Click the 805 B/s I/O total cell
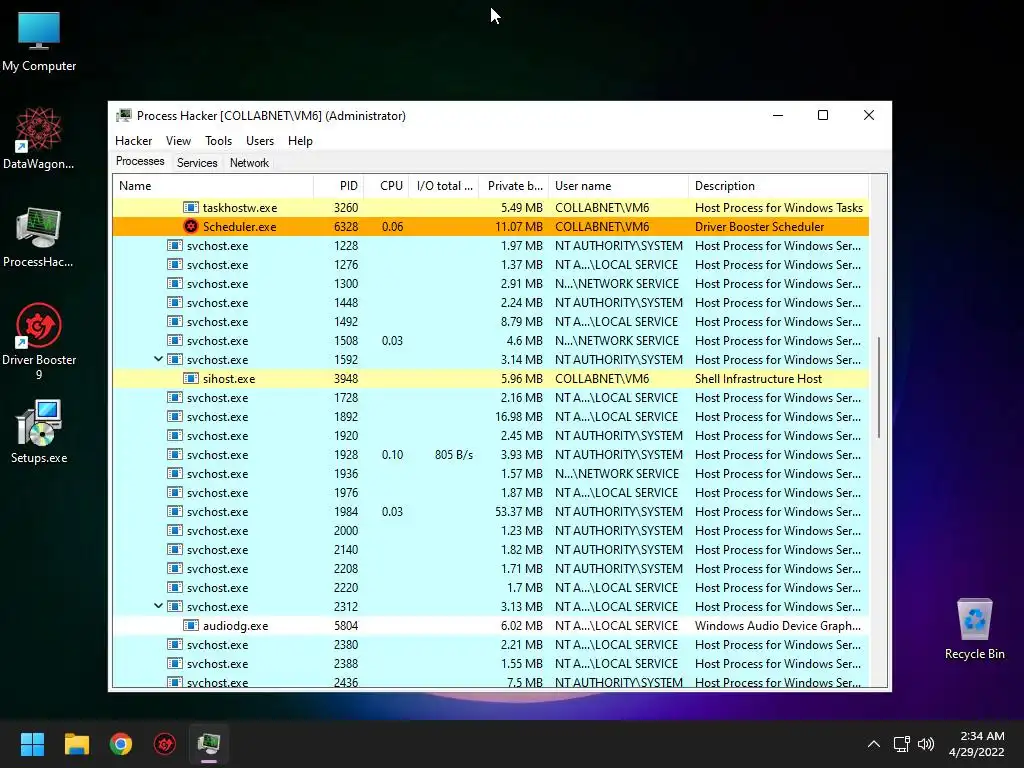This screenshot has width=1024, height=768. (454, 455)
